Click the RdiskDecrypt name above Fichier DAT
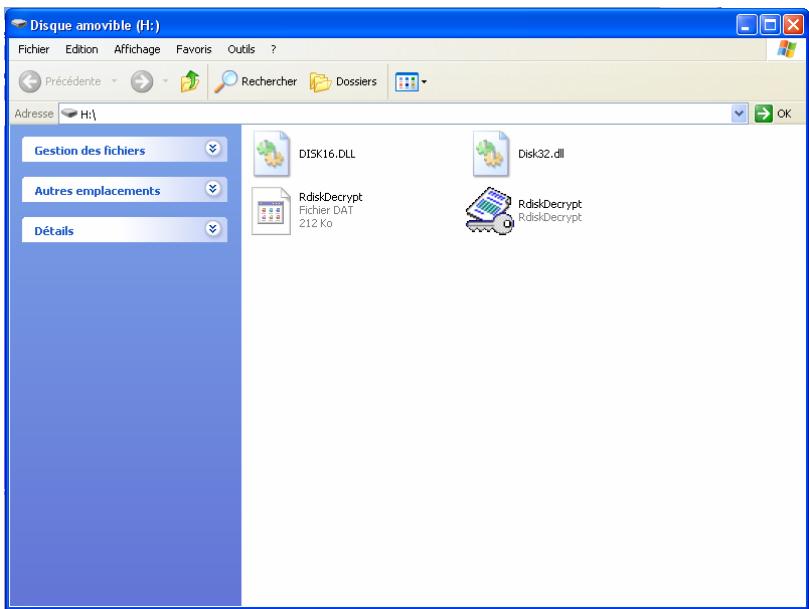 (331, 197)
